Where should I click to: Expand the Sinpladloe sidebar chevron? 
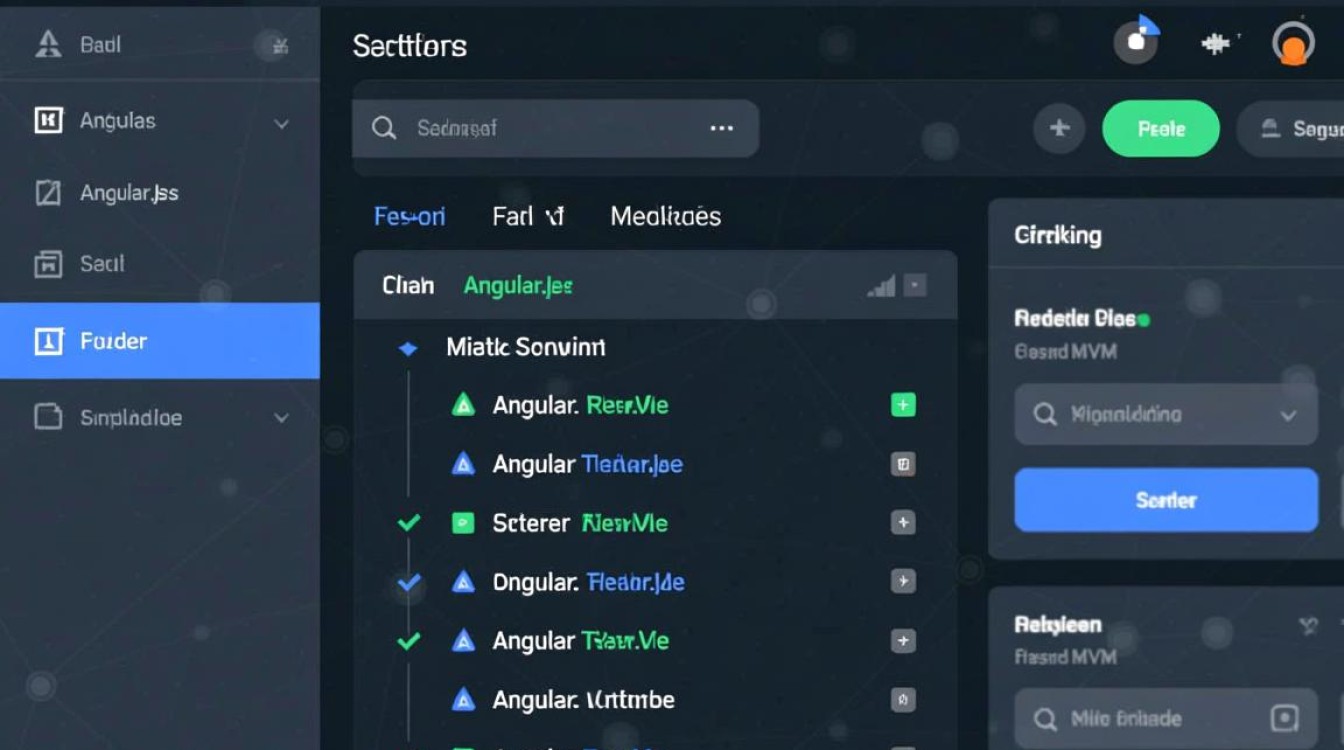tap(281, 419)
